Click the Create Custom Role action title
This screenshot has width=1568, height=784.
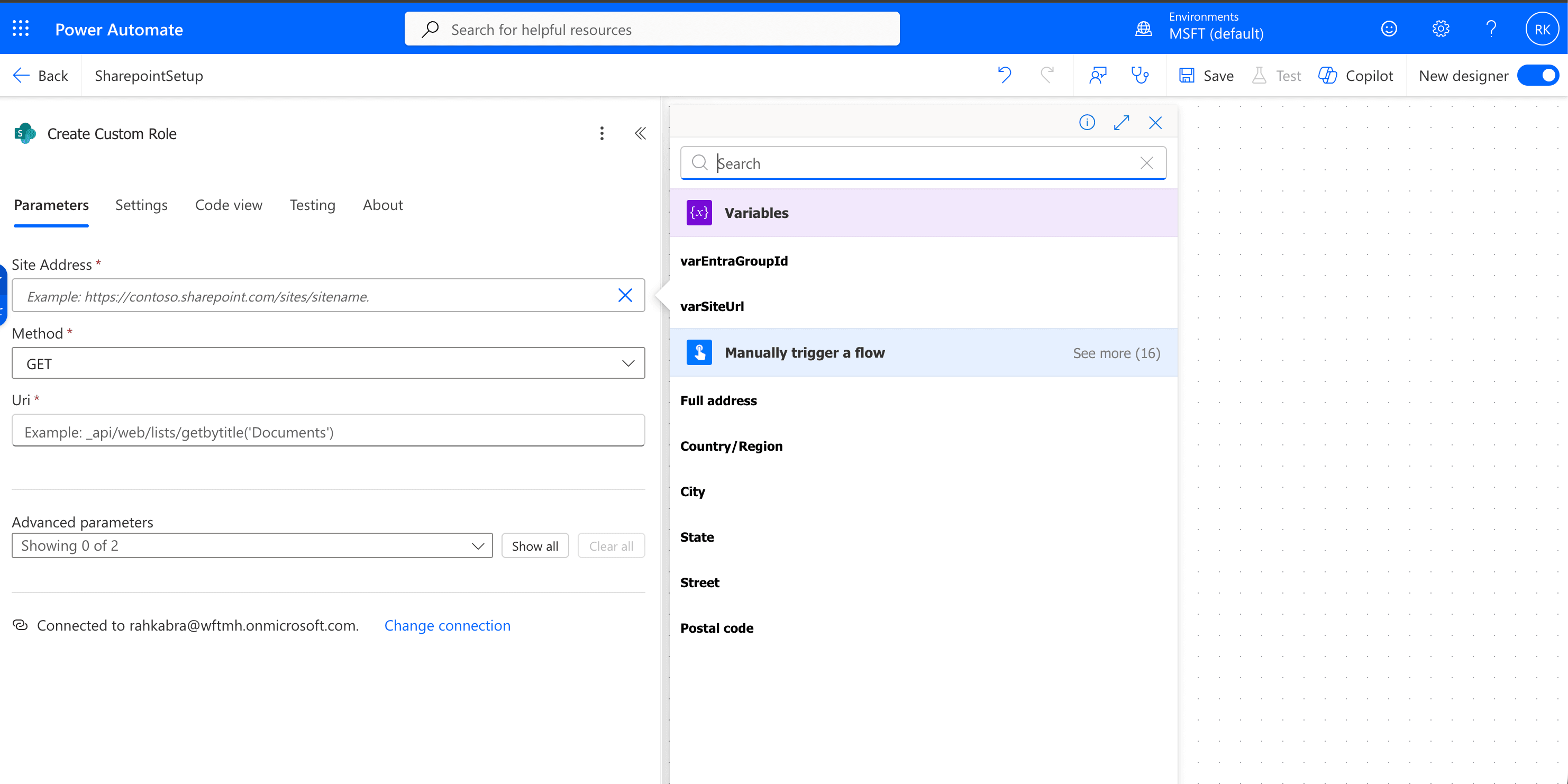pos(112,133)
